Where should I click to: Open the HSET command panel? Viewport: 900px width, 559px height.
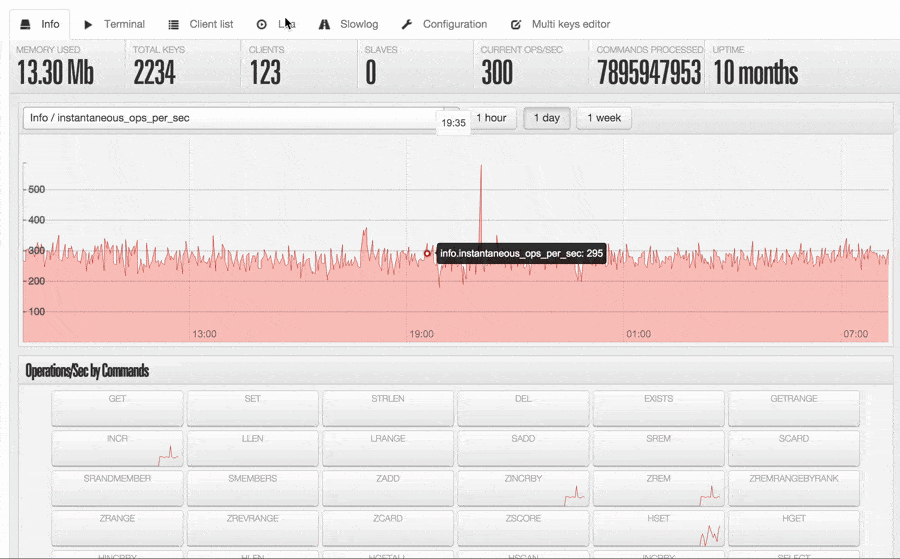click(658, 528)
